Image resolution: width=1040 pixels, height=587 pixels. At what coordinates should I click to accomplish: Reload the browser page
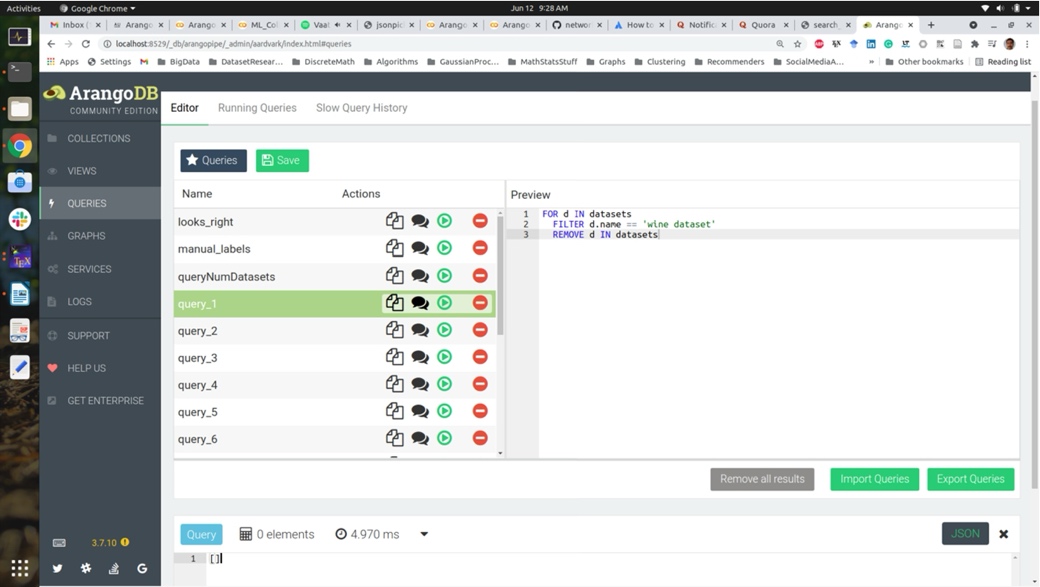(x=86, y=44)
